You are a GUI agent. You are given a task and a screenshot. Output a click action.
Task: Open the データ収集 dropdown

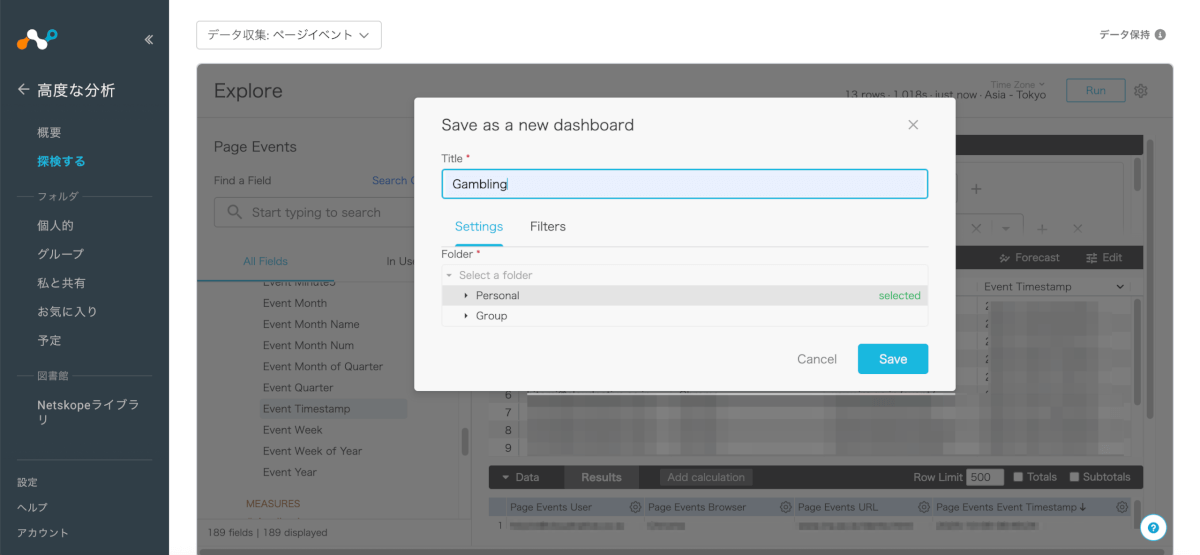pyautogui.click(x=288, y=35)
